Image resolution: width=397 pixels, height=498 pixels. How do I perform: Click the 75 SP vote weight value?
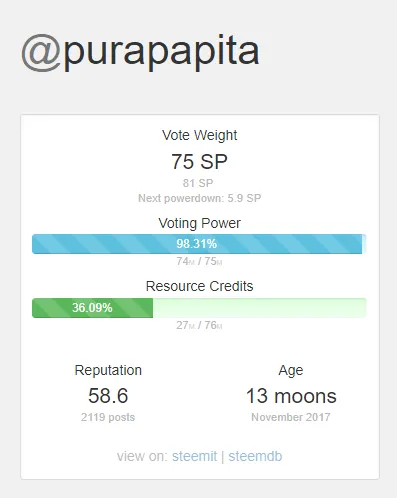click(x=199, y=162)
